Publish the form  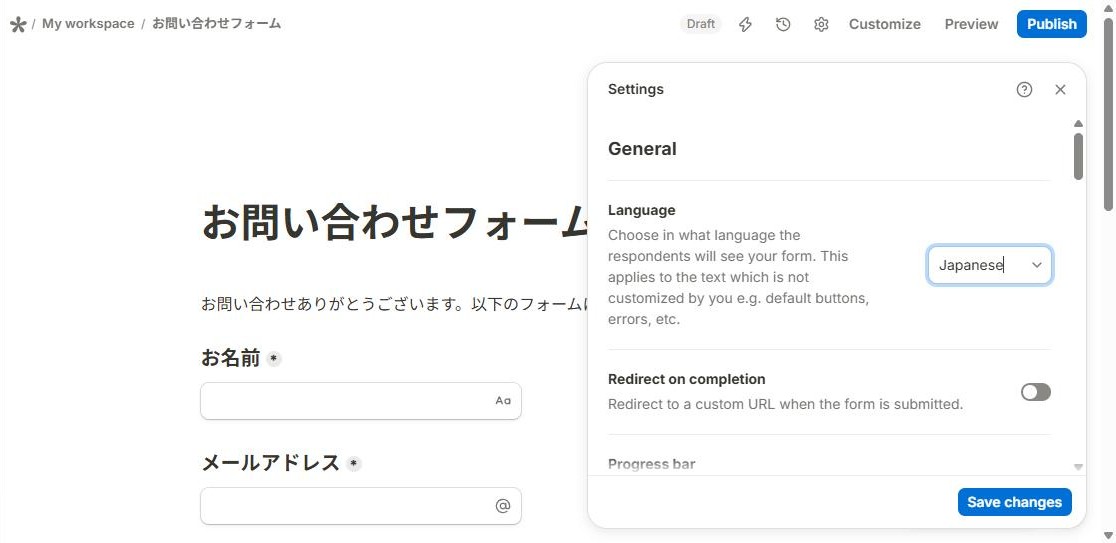[x=1052, y=24]
